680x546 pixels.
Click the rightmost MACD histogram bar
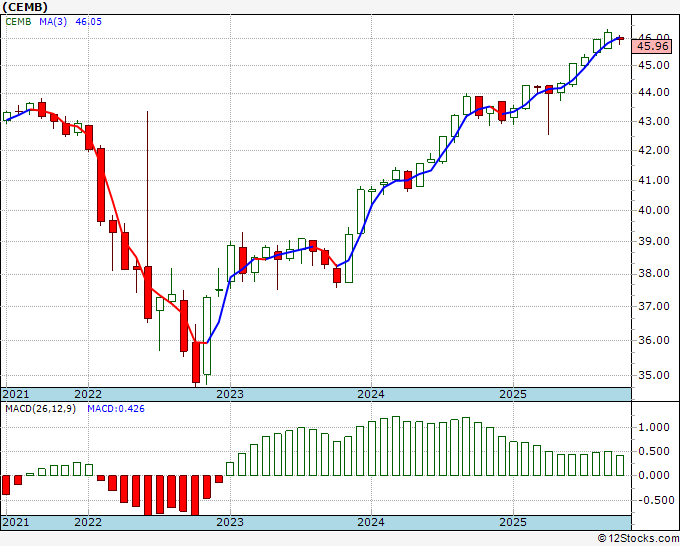tap(620, 465)
